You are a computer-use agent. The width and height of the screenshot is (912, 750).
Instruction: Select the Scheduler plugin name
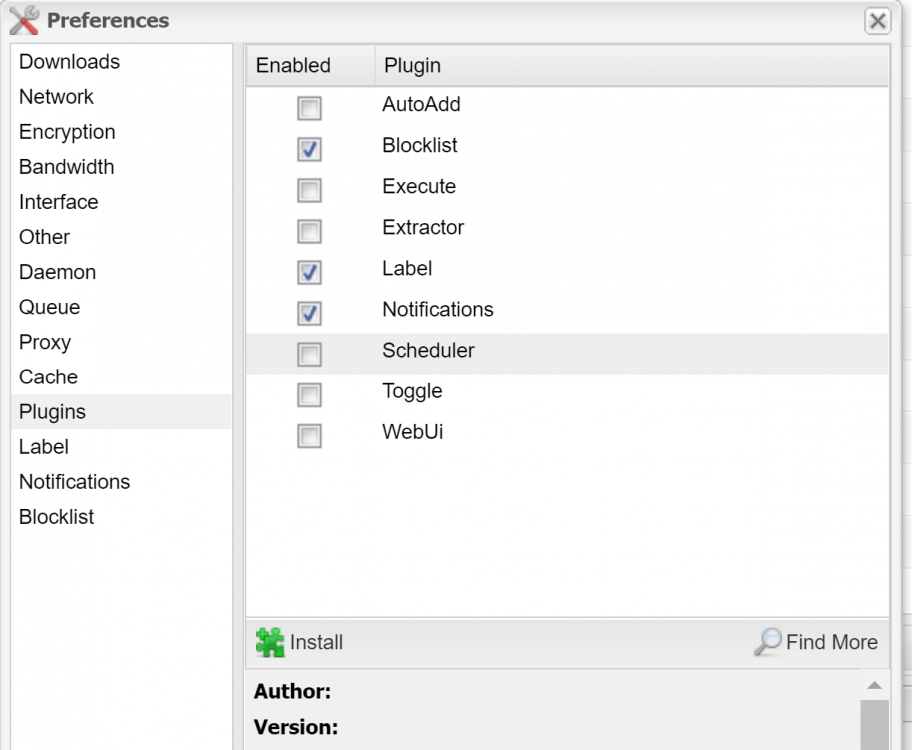(x=428, y=350)
